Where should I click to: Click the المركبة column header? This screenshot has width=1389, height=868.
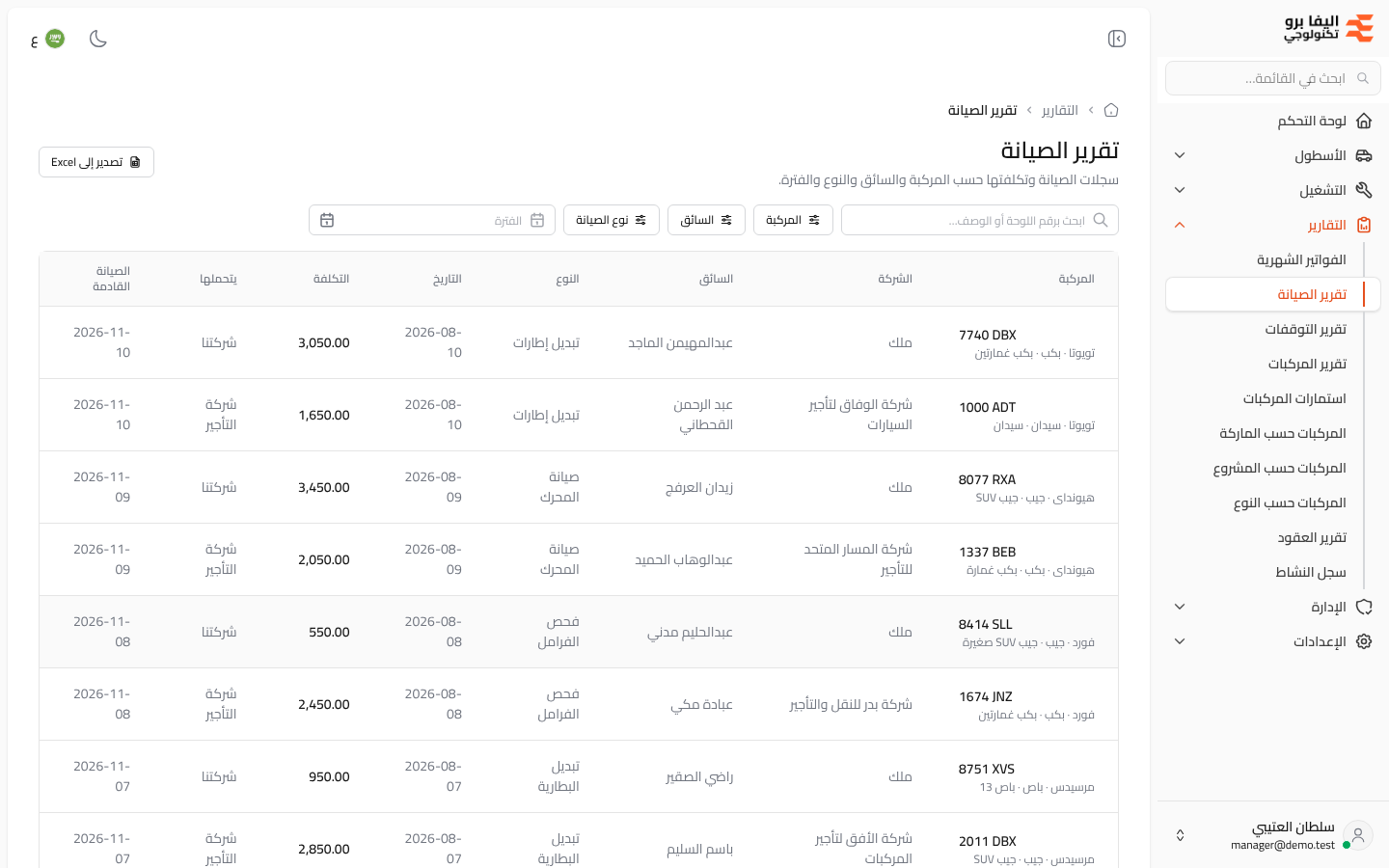[1076, 279]
